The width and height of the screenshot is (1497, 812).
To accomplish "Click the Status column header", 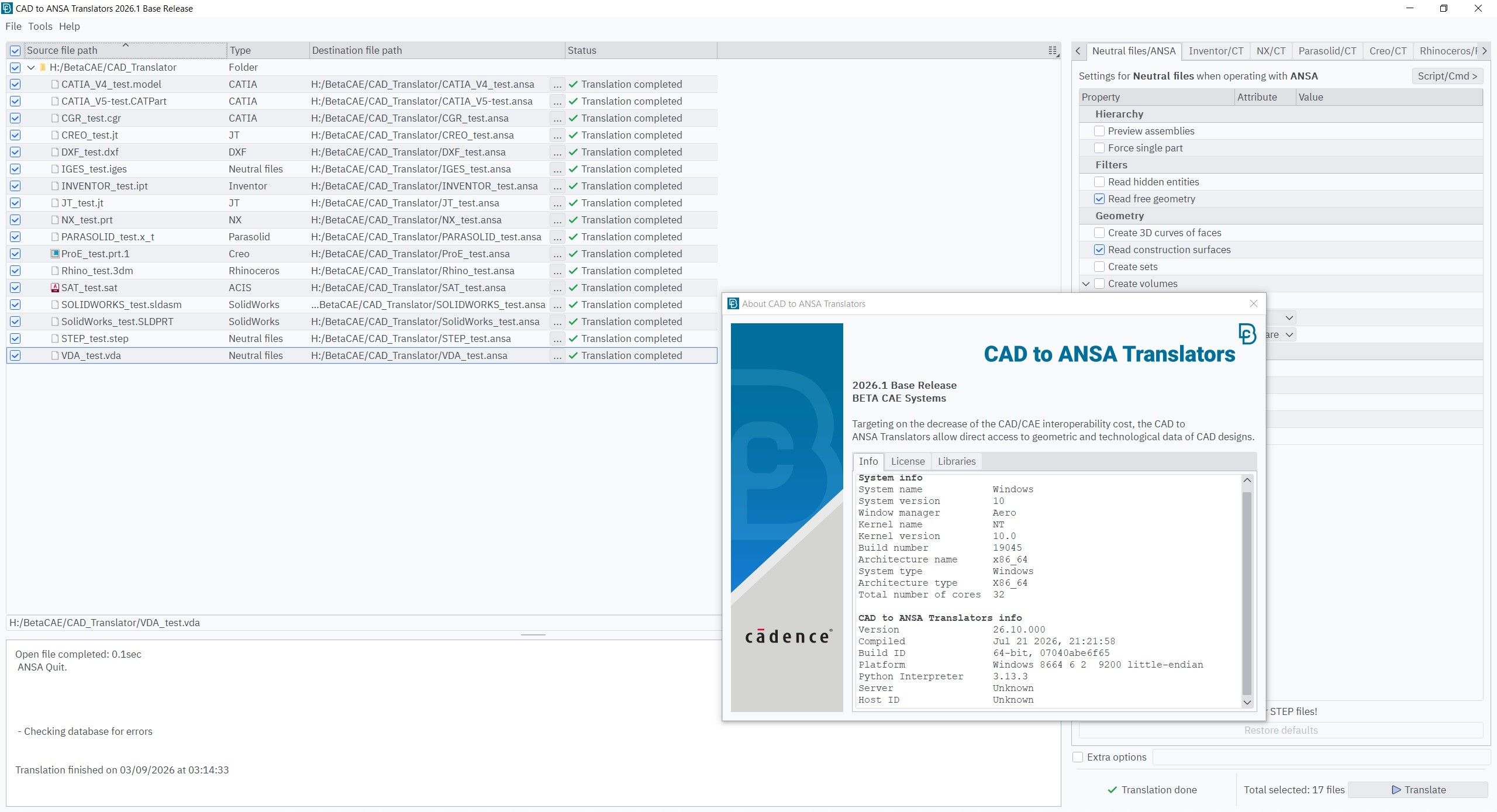I will tap(641, 50).
